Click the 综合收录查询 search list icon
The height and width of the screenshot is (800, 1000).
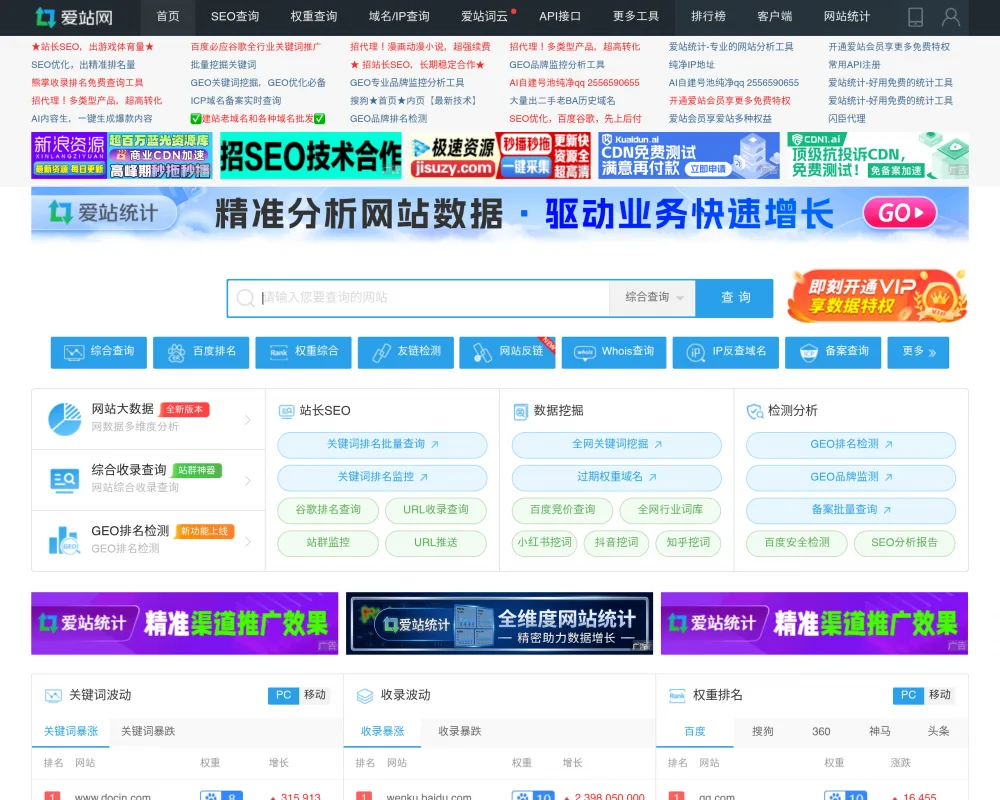[x=64, y=480]
